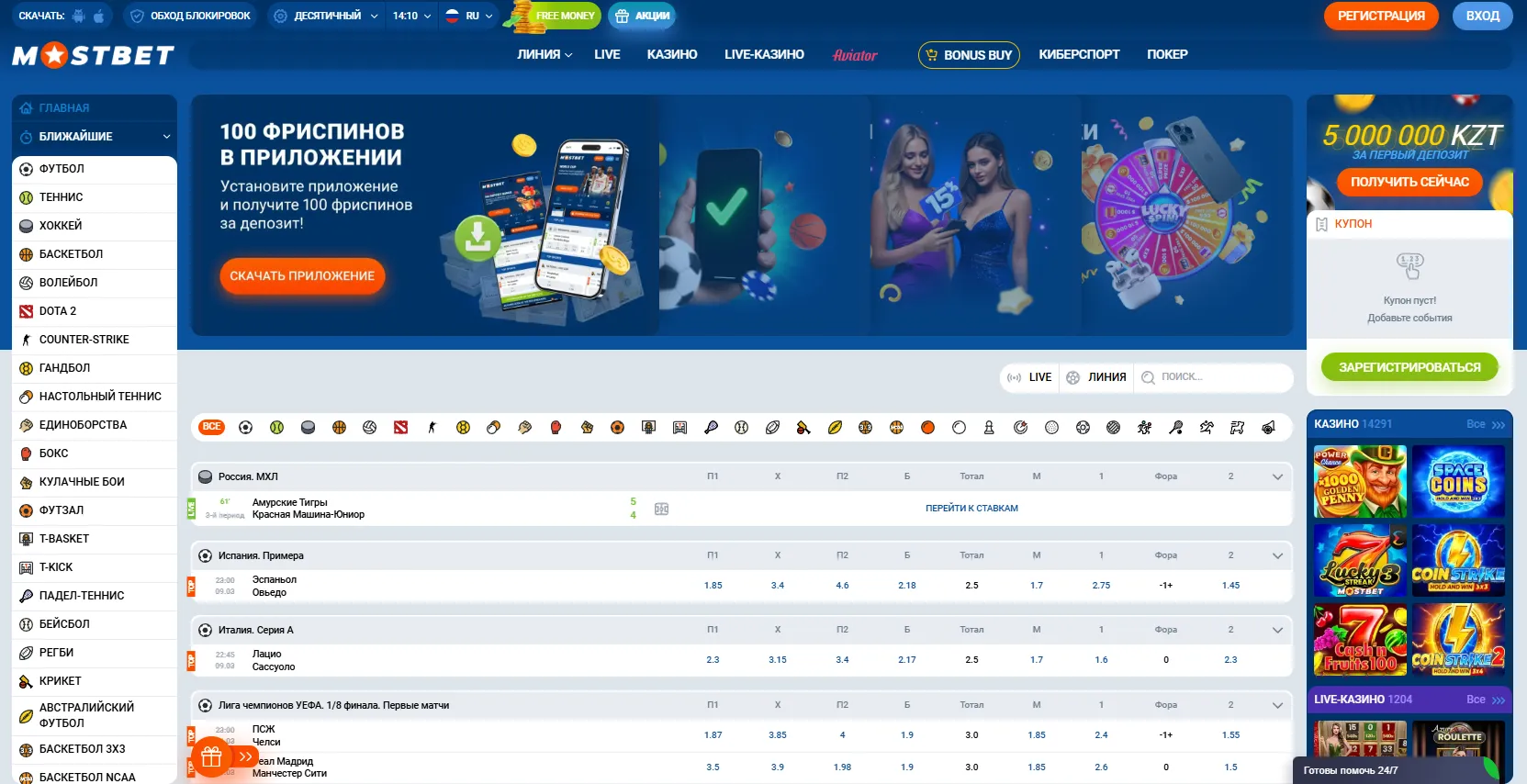Image resolution: width=1527 pixels, height=784 pixels.
Task: Filter by football icon in the sports icon row
Action: (245, 427)
